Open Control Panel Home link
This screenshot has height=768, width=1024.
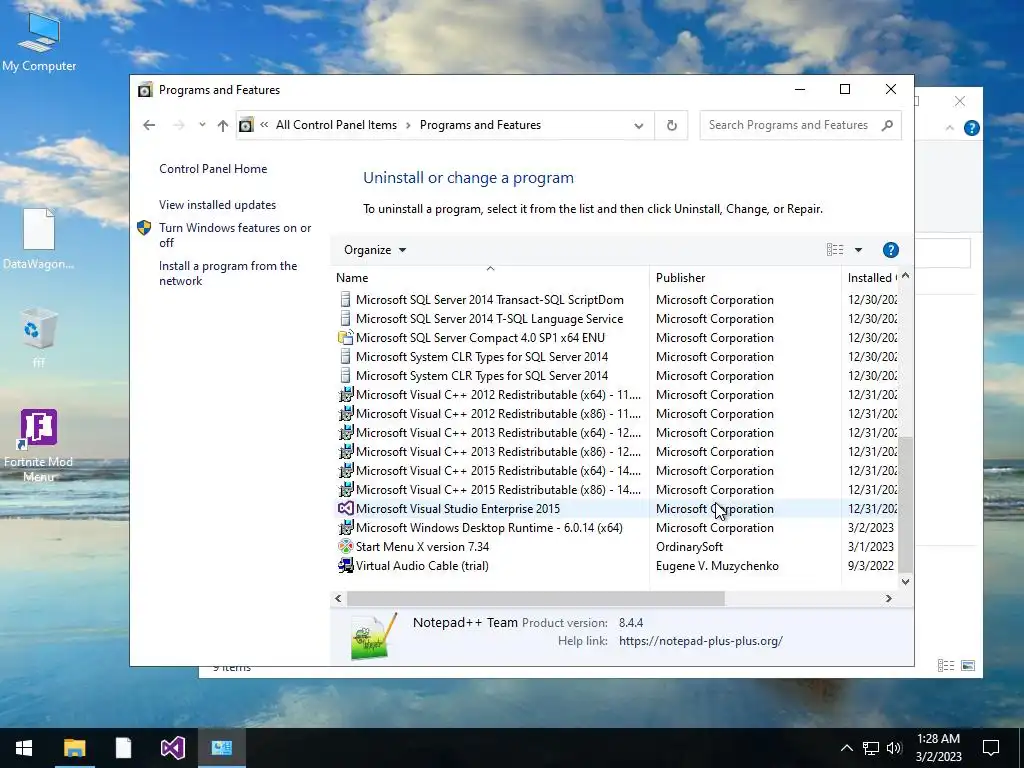[213, 168]
